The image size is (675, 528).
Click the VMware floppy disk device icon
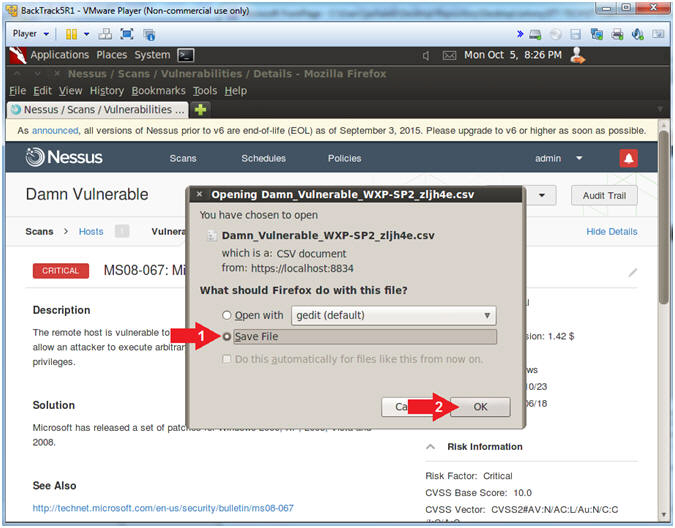point(576,34)
